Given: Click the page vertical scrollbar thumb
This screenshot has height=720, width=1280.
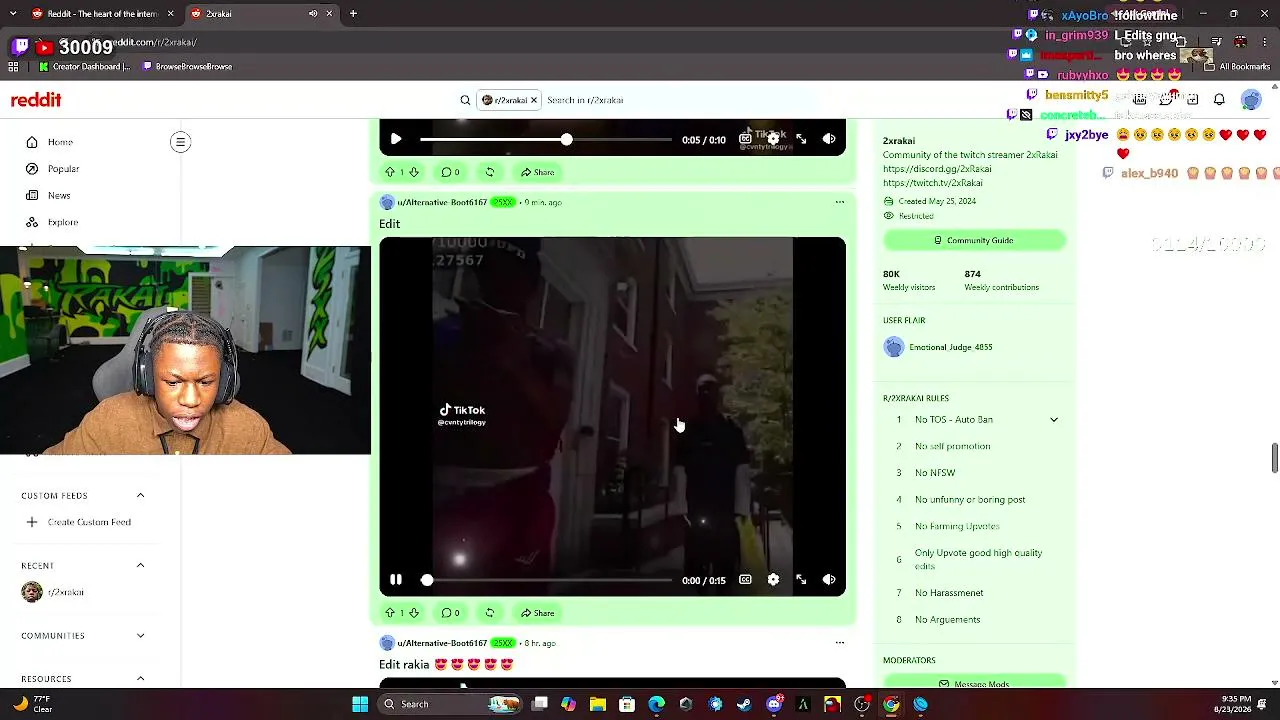Looking at the screenshot, I should (1274, 458).
